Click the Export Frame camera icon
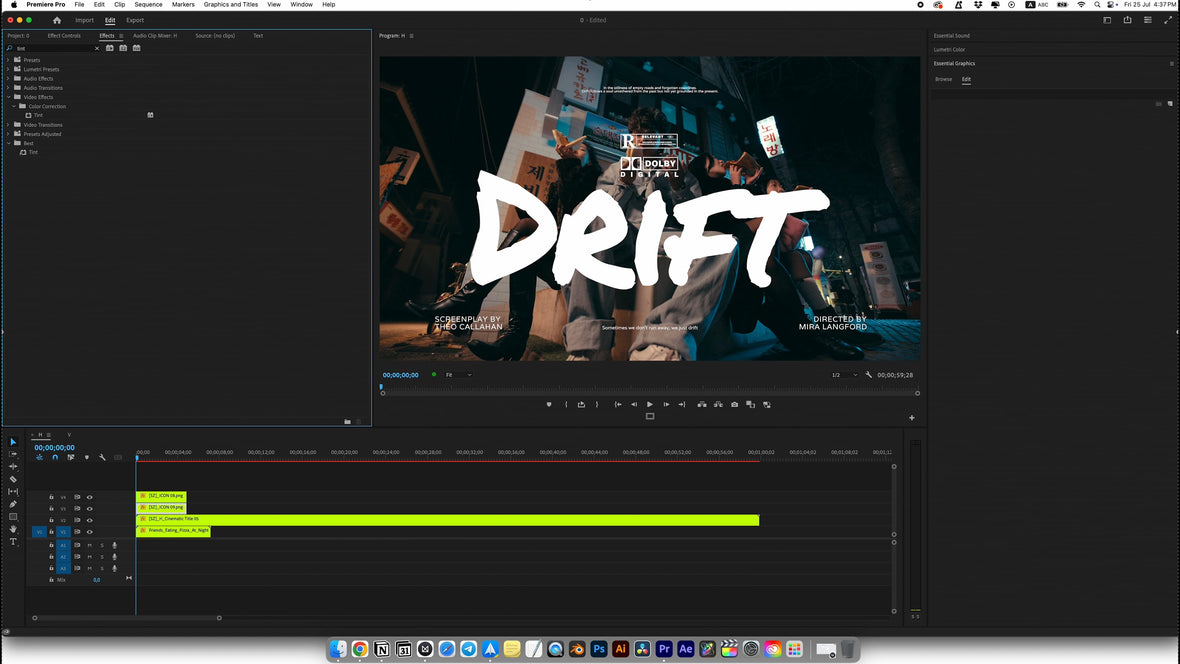This screenshot has height=664, width=1180. pyautogui.click(x=734, y=404)
